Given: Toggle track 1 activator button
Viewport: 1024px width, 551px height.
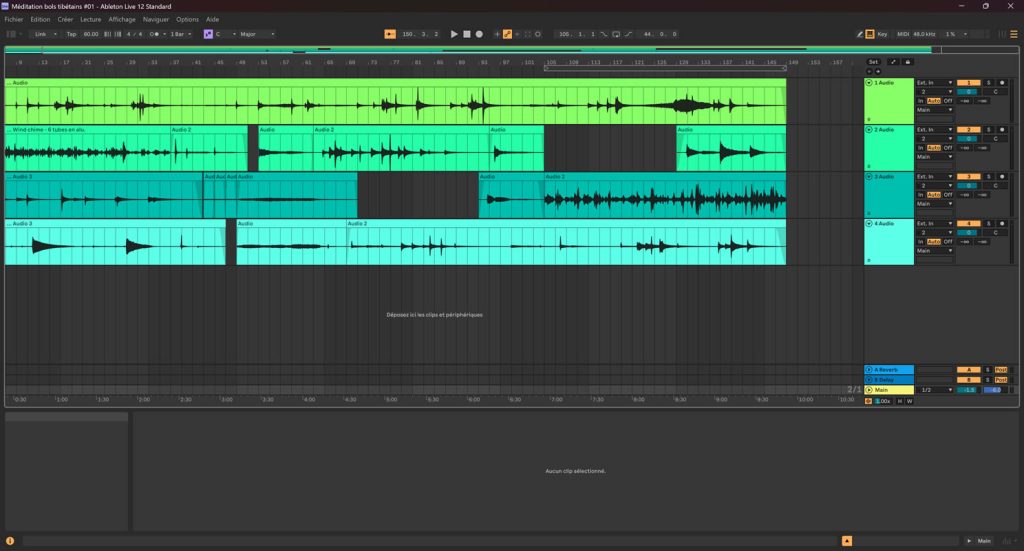Looking at the screenshot, I should pos(968,83).
